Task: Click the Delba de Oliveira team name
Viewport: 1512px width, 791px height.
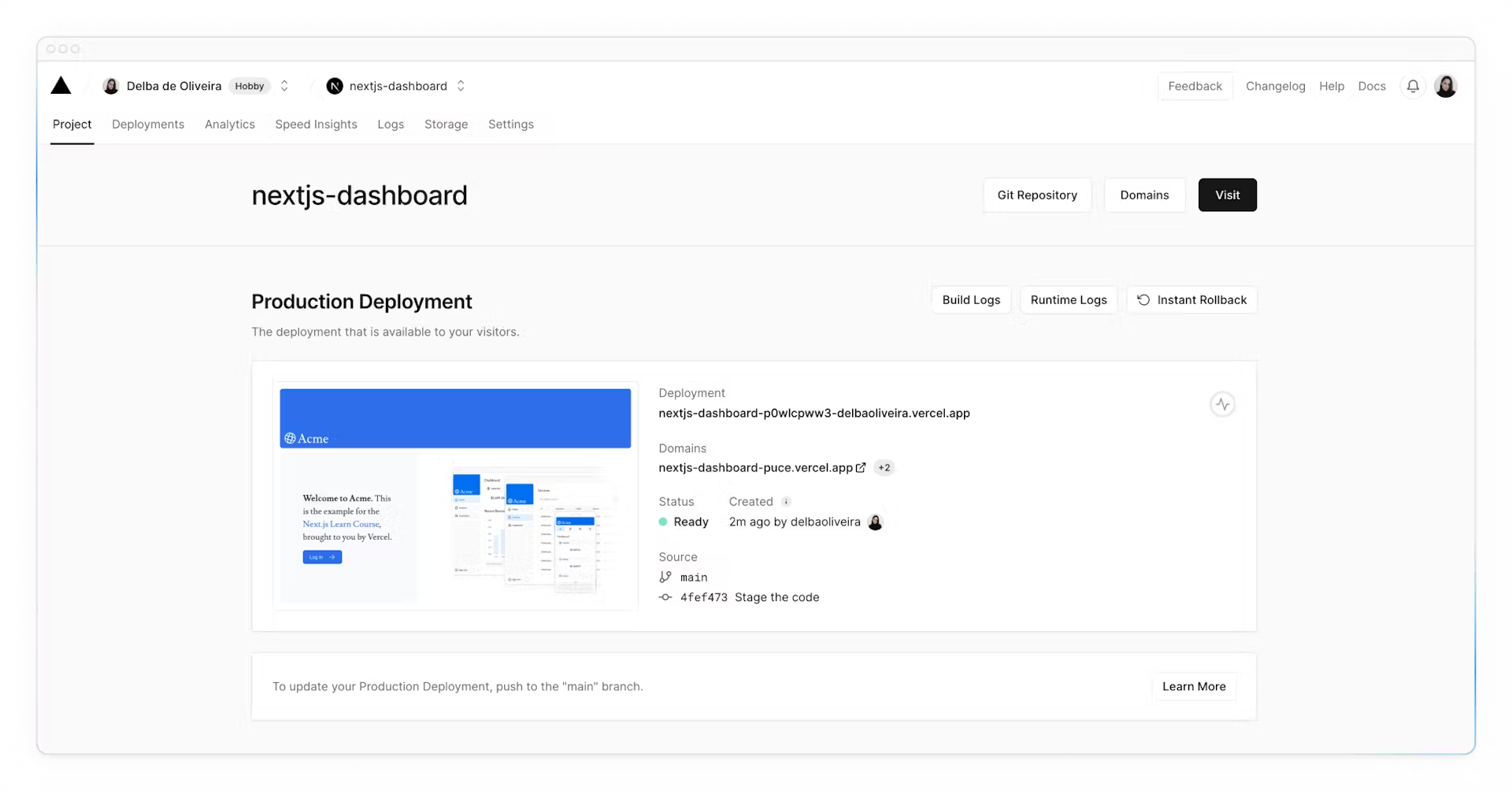Action: [174, 86]
